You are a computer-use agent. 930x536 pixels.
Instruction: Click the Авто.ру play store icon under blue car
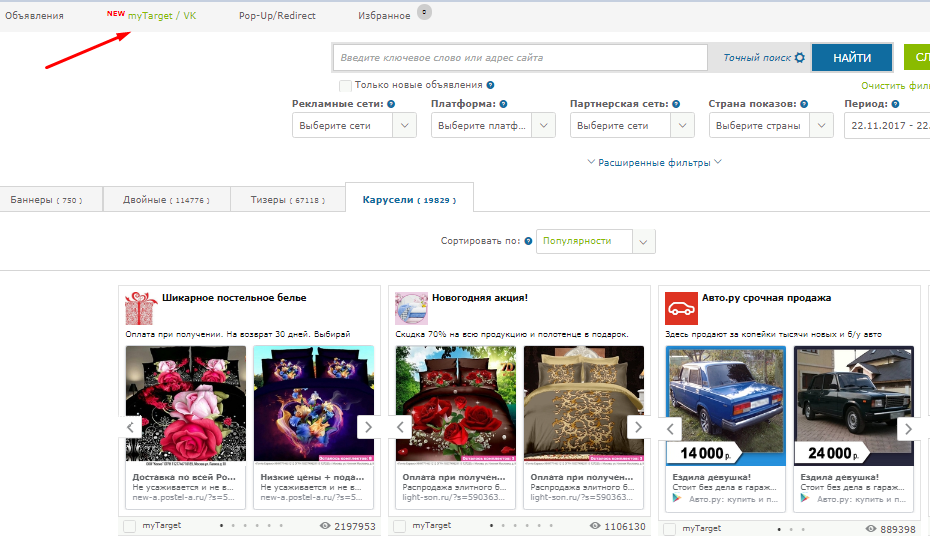(x=677, y=499)
